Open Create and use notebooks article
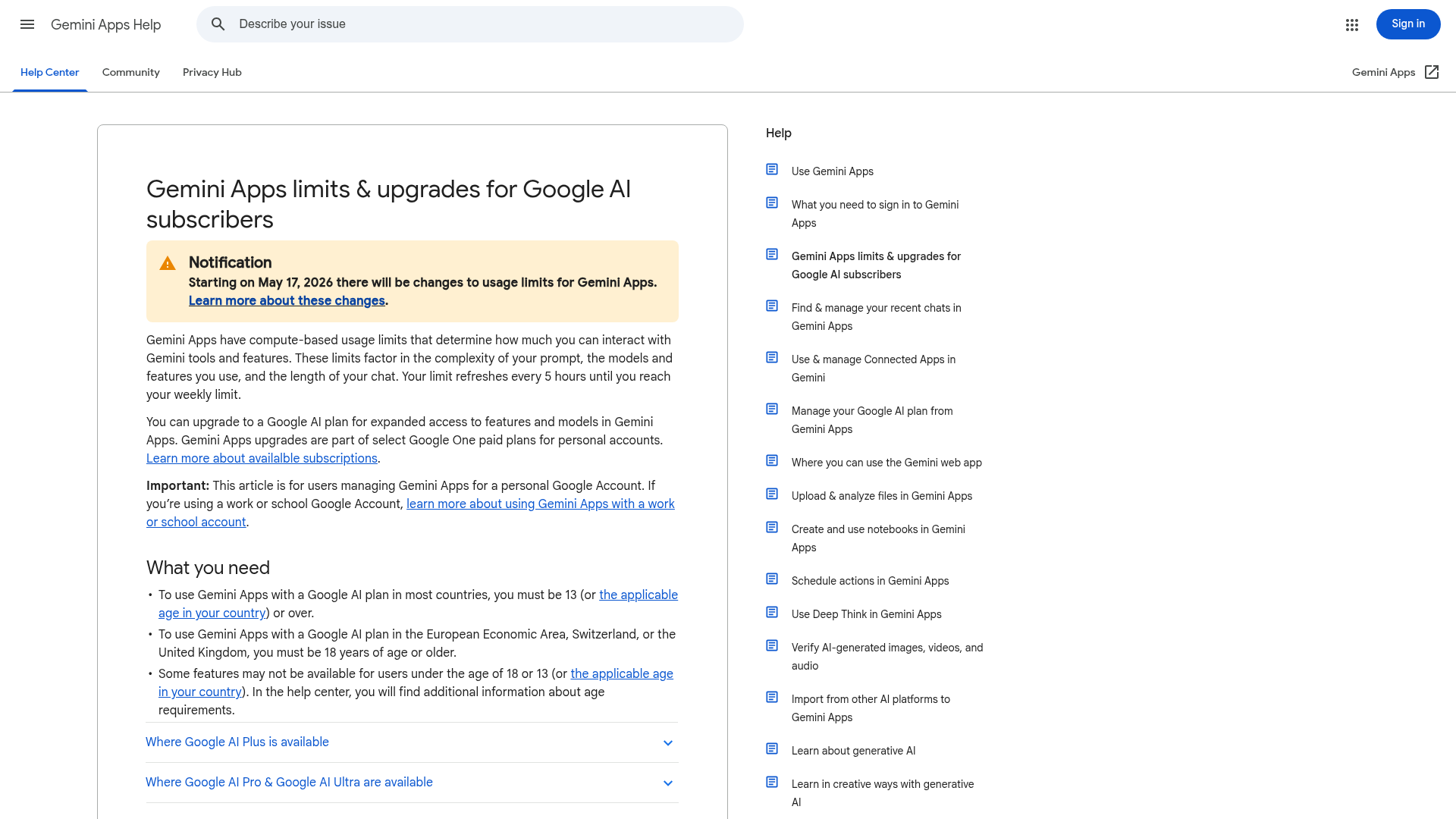Viewport: 1456px width, 819px height. [878, 538]
